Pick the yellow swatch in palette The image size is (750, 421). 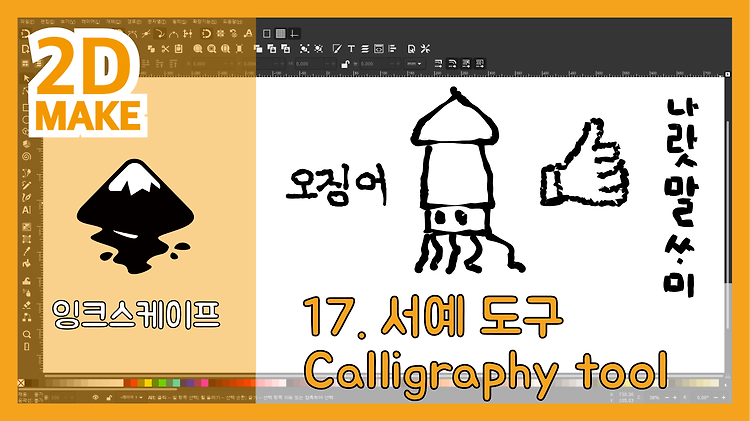(x=148, y=383)
